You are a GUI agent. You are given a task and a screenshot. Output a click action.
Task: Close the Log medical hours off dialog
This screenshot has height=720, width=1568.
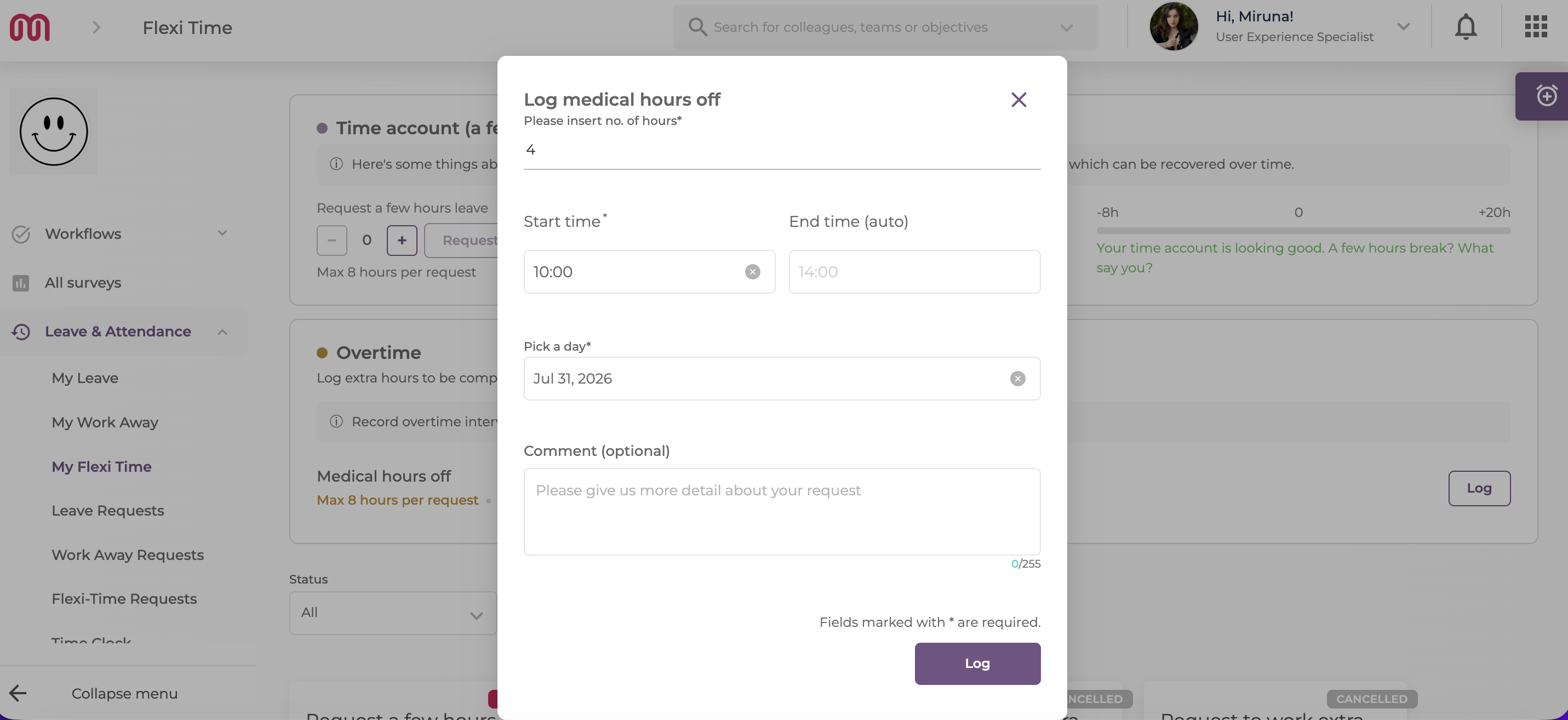point(1018,100)
